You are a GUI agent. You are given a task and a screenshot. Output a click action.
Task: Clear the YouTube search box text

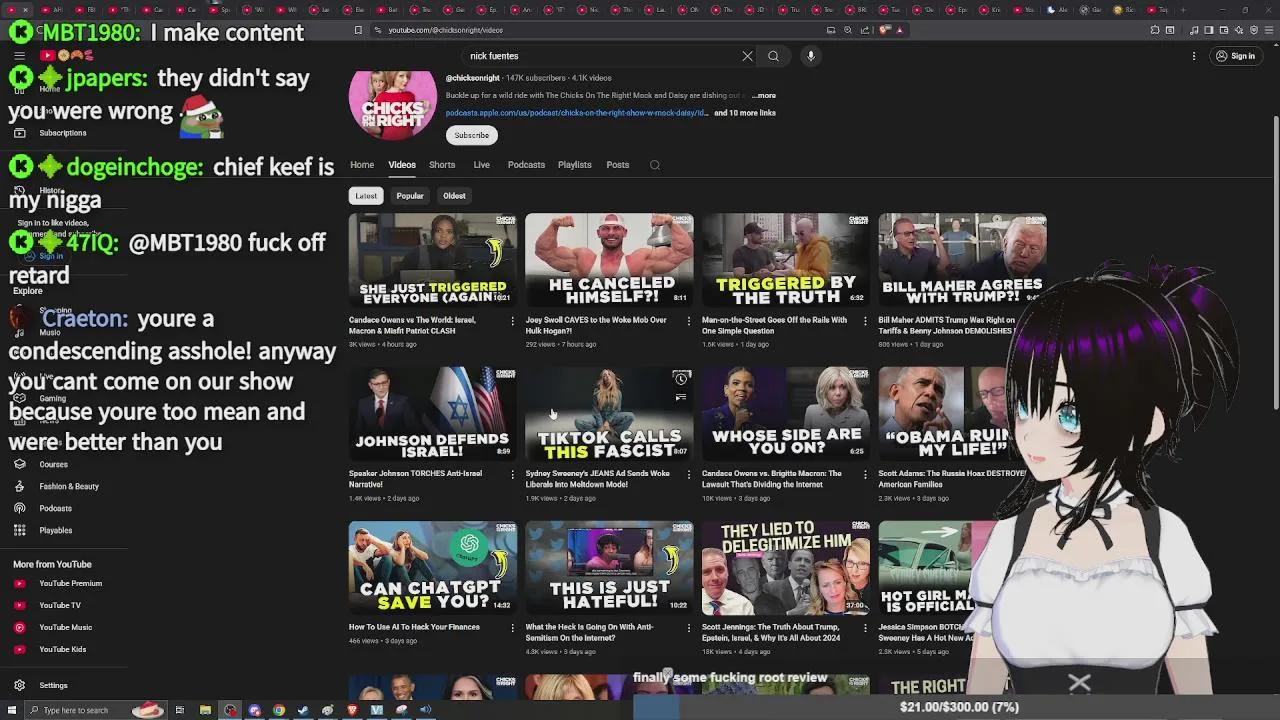click(747, 56)
